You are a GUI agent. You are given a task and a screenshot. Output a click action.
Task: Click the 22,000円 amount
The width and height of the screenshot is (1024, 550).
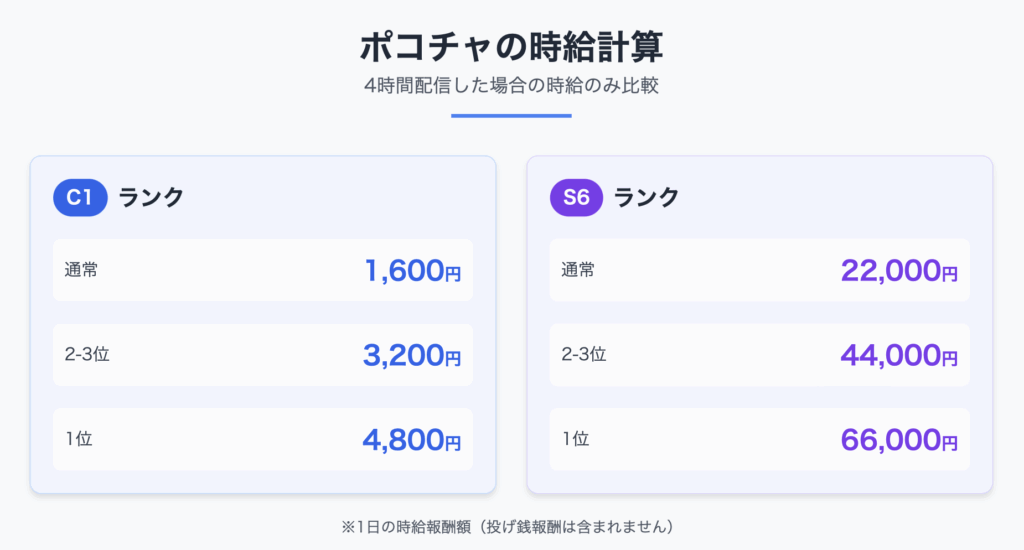tap(899, 270)
